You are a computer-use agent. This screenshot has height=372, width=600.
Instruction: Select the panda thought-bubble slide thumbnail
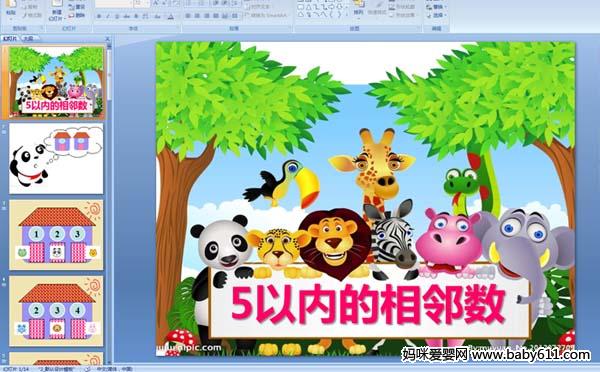56,158
